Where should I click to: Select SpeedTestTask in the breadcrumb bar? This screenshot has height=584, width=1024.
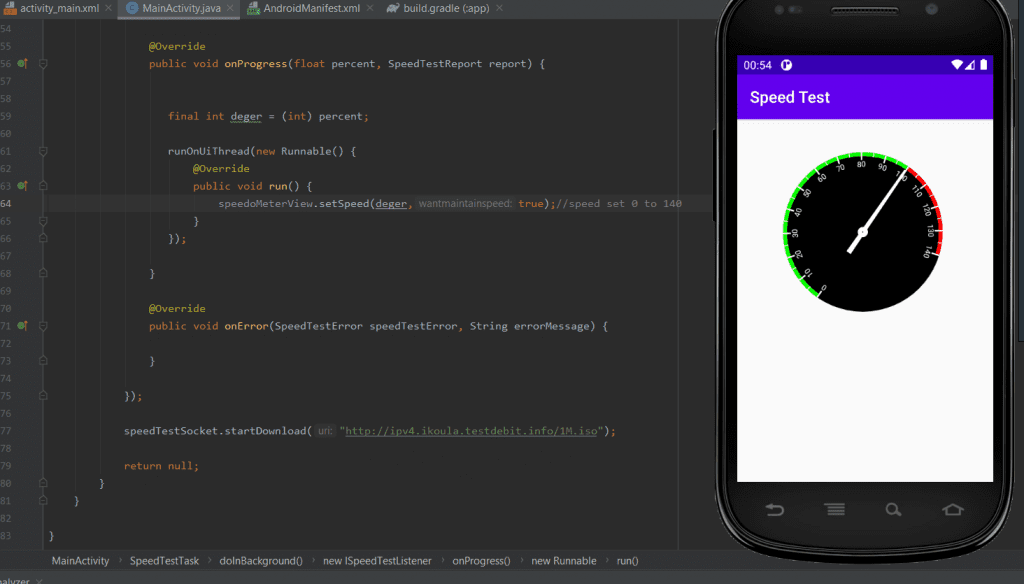(x=164, y=561)
